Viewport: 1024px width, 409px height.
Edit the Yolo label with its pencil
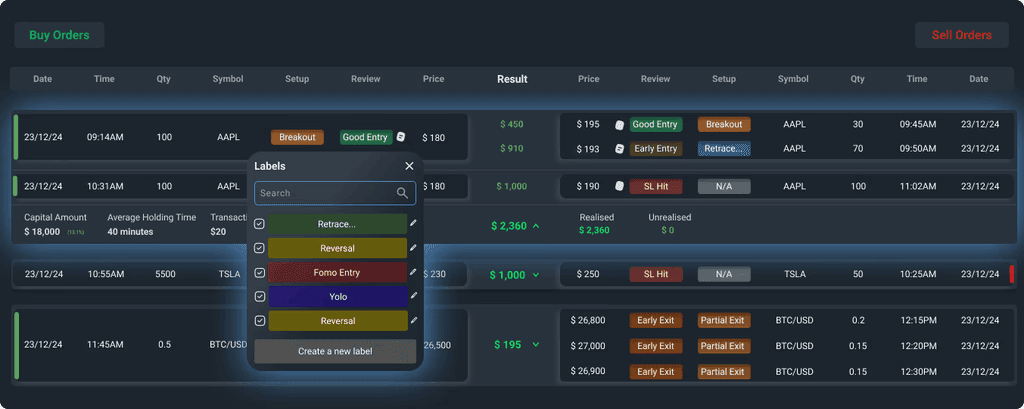(x=413, y=296)
